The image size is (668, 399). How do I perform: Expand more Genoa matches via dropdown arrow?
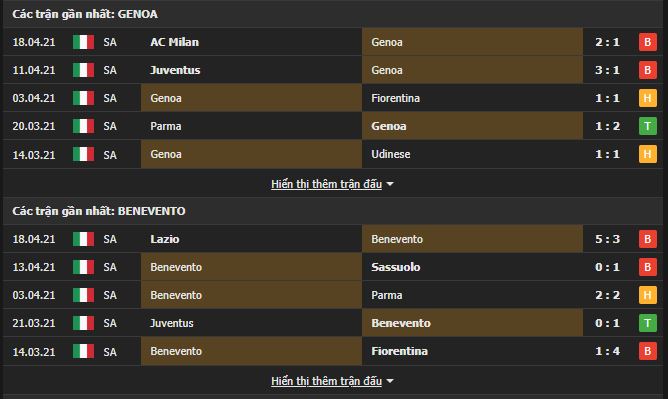point(390,184)
